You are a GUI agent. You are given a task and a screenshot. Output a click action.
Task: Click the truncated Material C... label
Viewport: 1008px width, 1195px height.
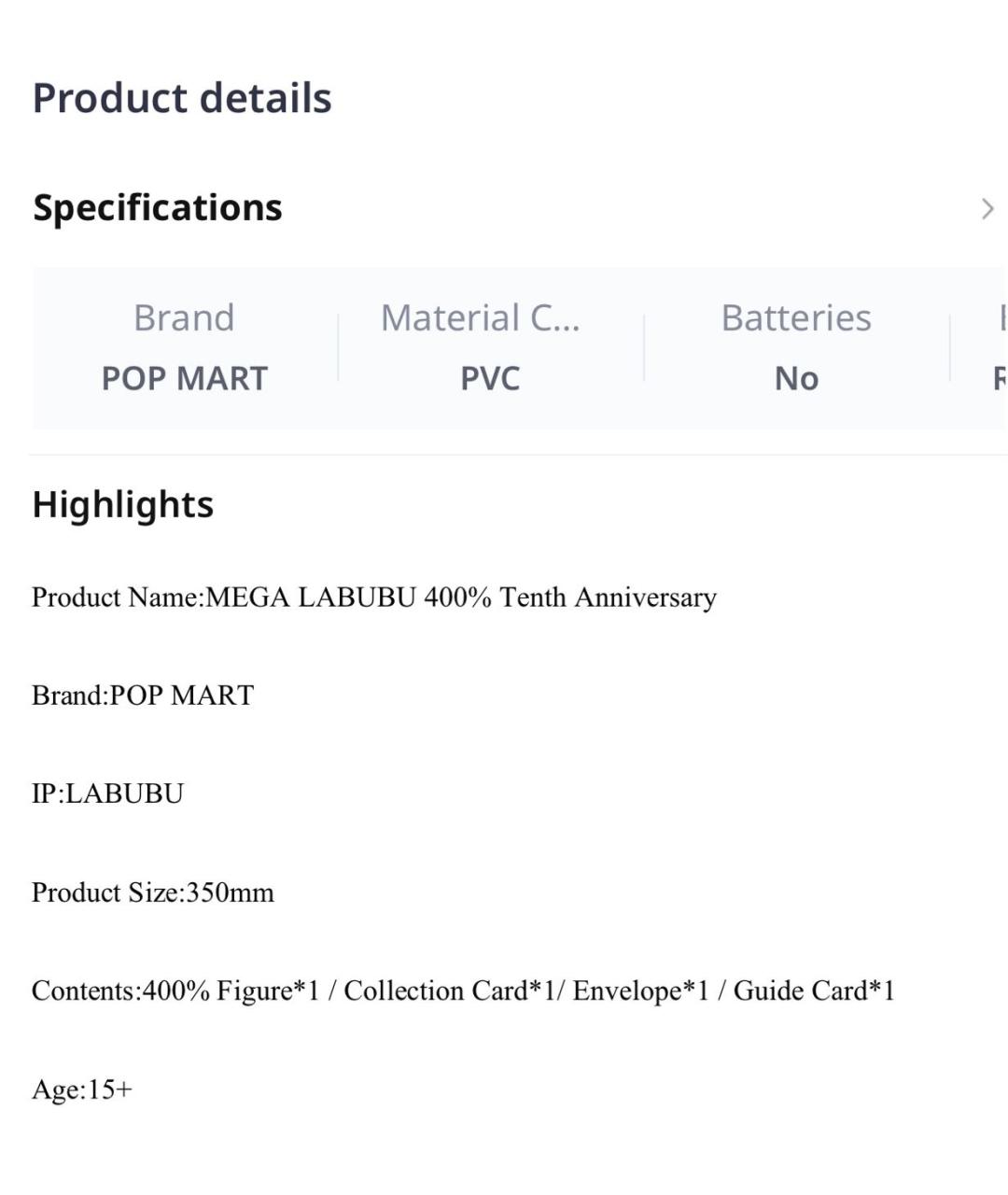click(480, 318)
